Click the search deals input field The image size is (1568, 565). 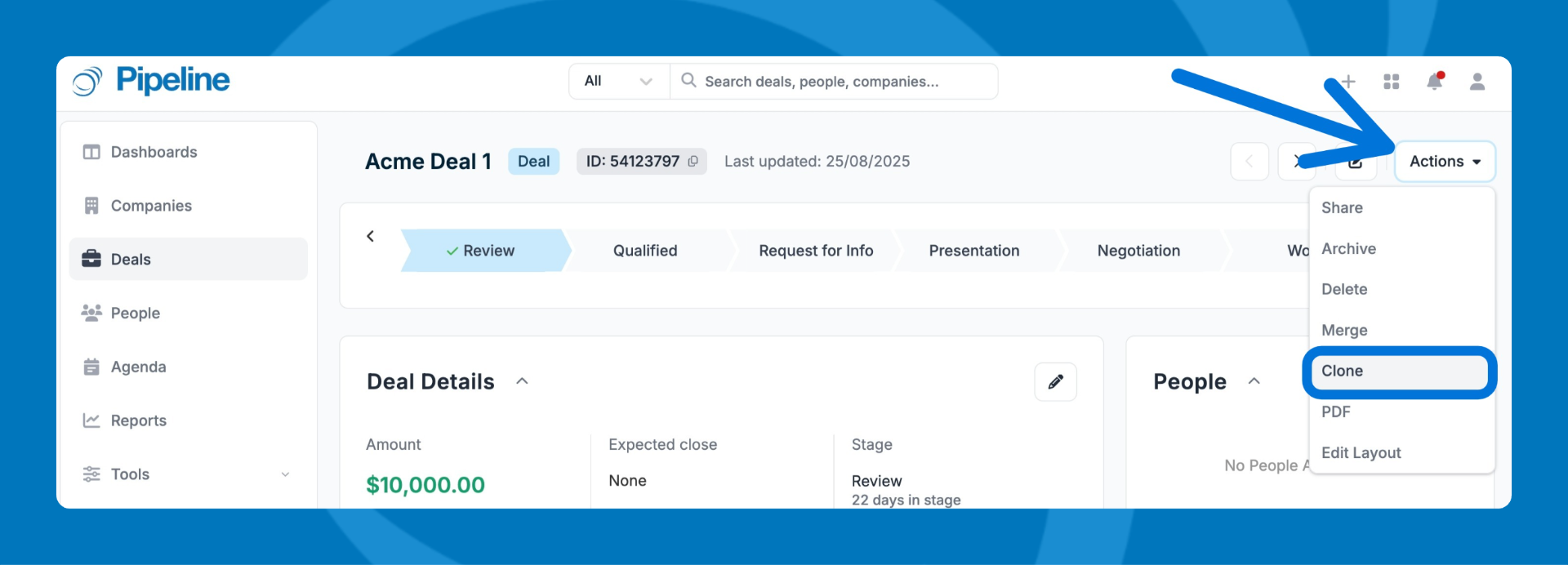[841, 82]
